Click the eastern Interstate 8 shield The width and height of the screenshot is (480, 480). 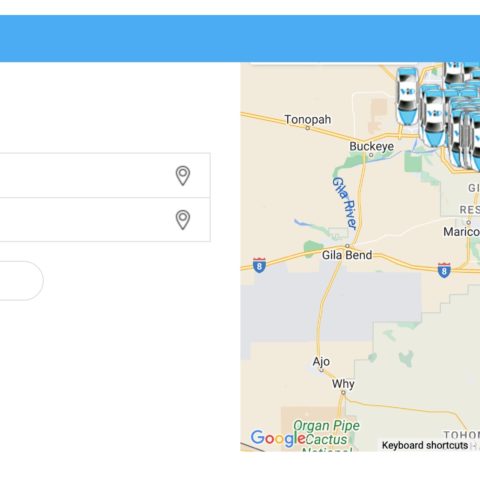tap(444, 270)
